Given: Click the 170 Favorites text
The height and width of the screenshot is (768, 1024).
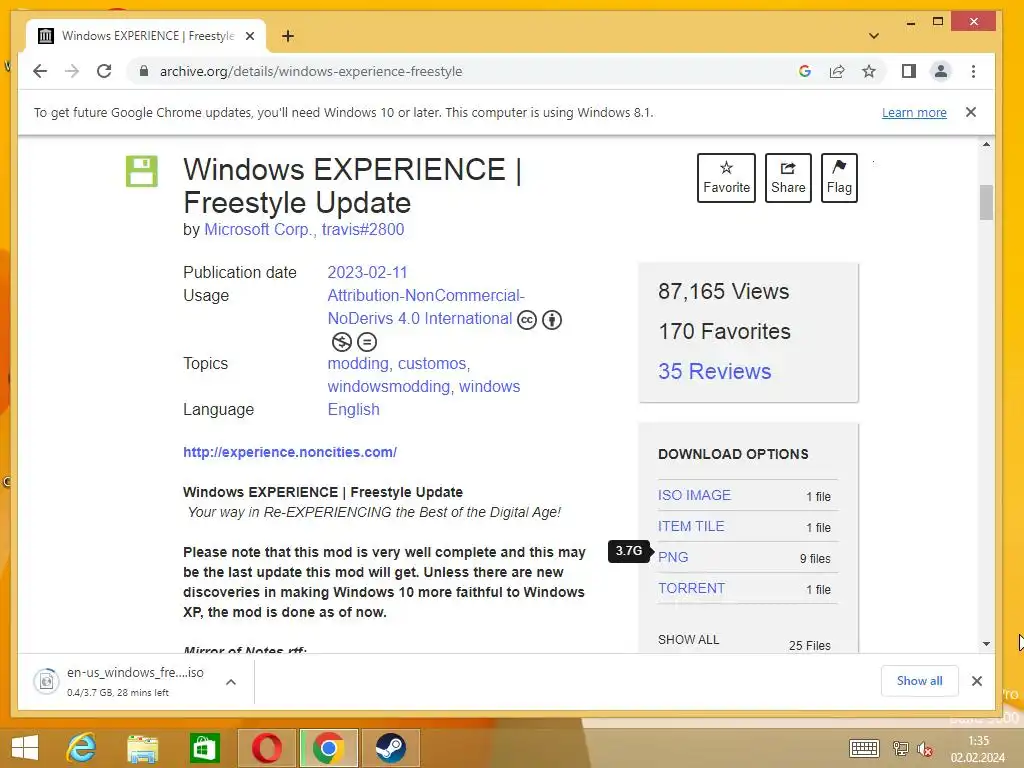Looking at the screenshot, I should (724, 331).
